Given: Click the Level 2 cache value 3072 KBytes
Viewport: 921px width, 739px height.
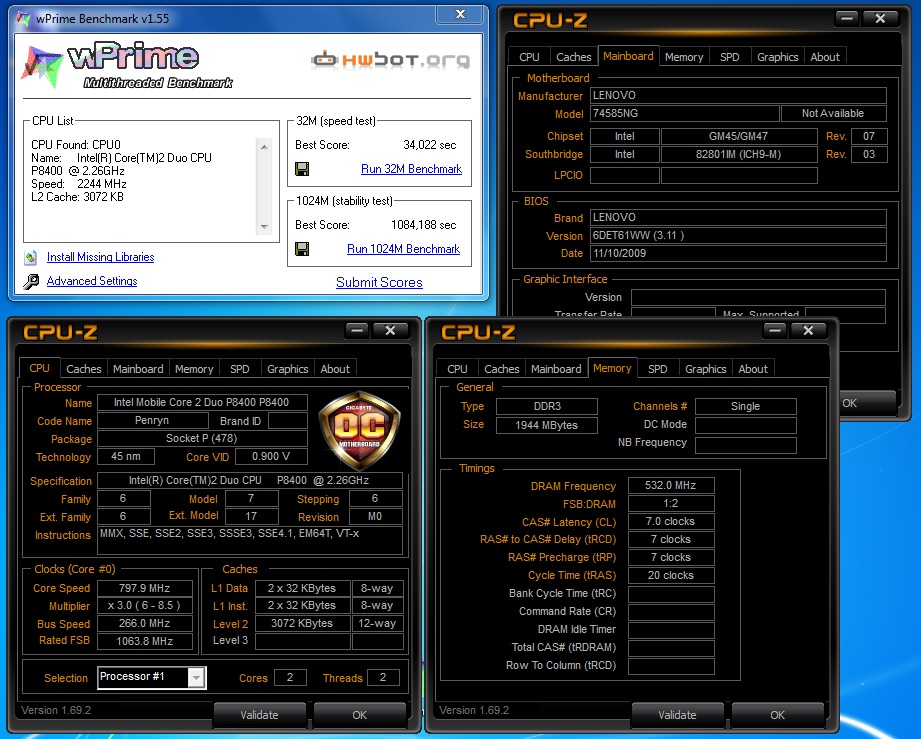Looking at the screenshot, I should tap(302, 623).
